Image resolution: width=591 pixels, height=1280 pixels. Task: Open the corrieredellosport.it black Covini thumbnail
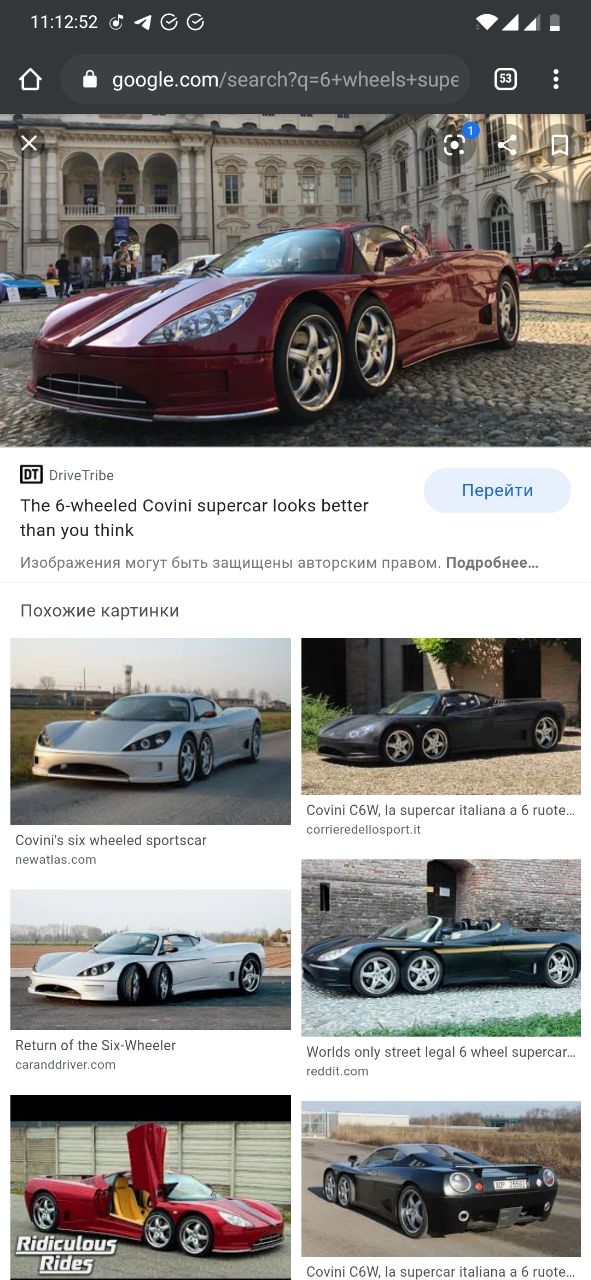[x=441, y=716]
